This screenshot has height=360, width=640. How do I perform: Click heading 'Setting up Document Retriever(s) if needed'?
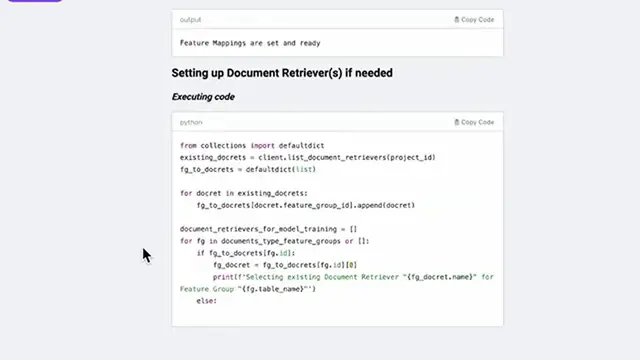tap(282, 73)
